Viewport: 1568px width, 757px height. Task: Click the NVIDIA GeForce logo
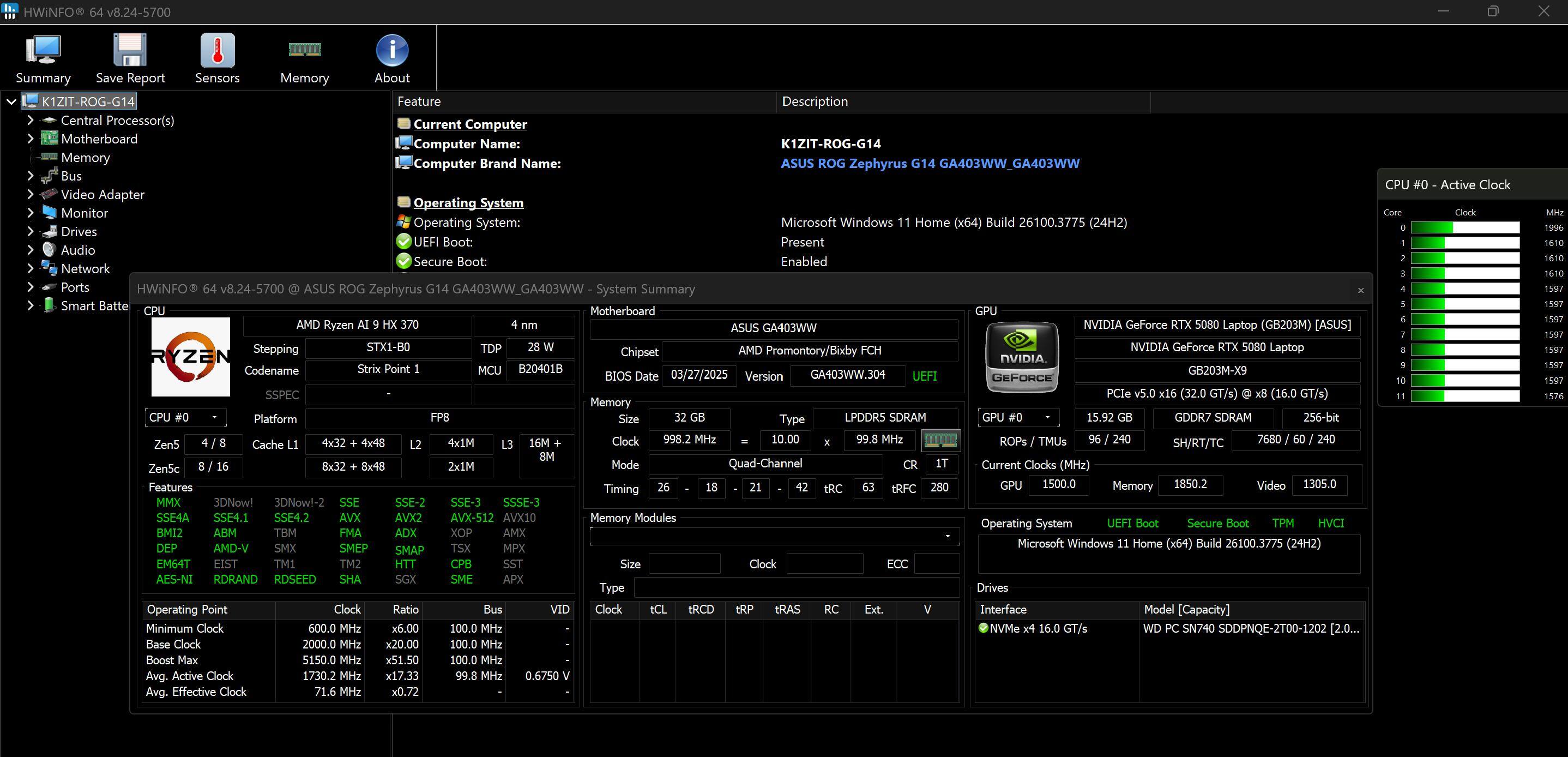tap(1022, 357)
